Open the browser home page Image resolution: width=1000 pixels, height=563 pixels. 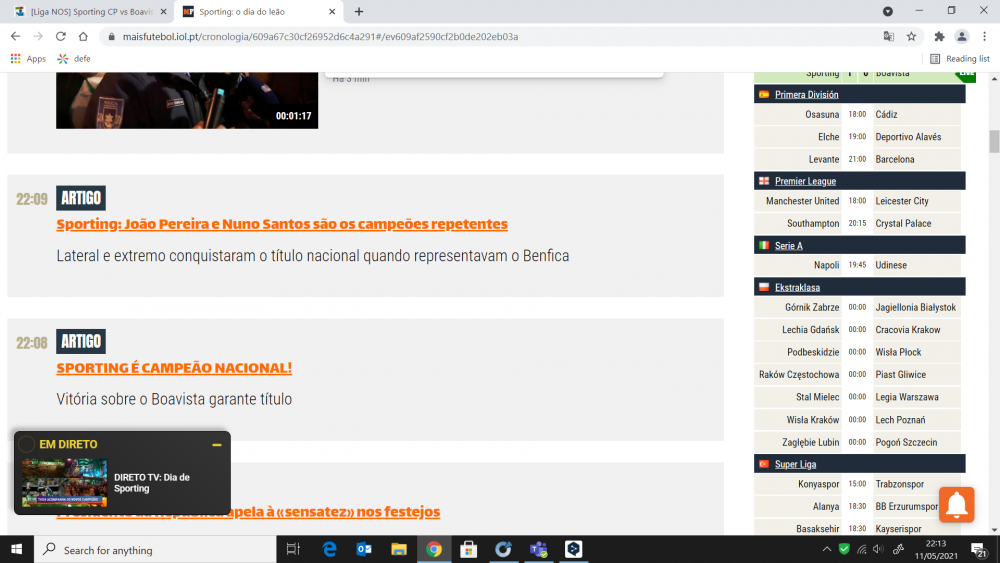[83, 36]
